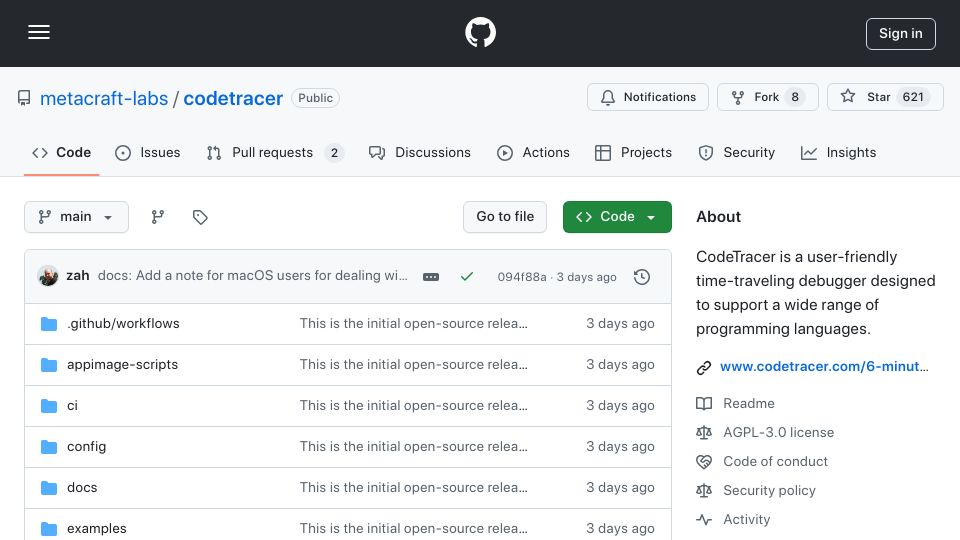Click the Go to file button

pos(505,217)
